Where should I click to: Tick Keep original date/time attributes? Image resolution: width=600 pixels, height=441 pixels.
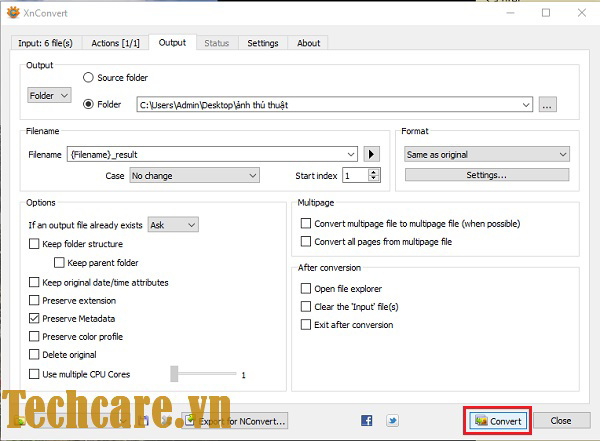[x=34, y=283]
